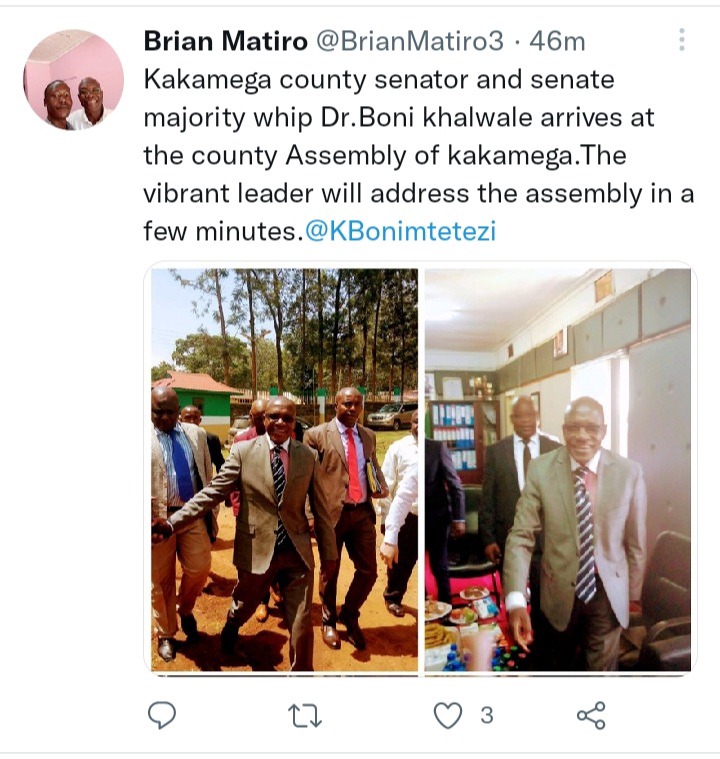Retweet using the arrows icon
The width and height of the screenshot is (720, 759).
pos(305,716)
